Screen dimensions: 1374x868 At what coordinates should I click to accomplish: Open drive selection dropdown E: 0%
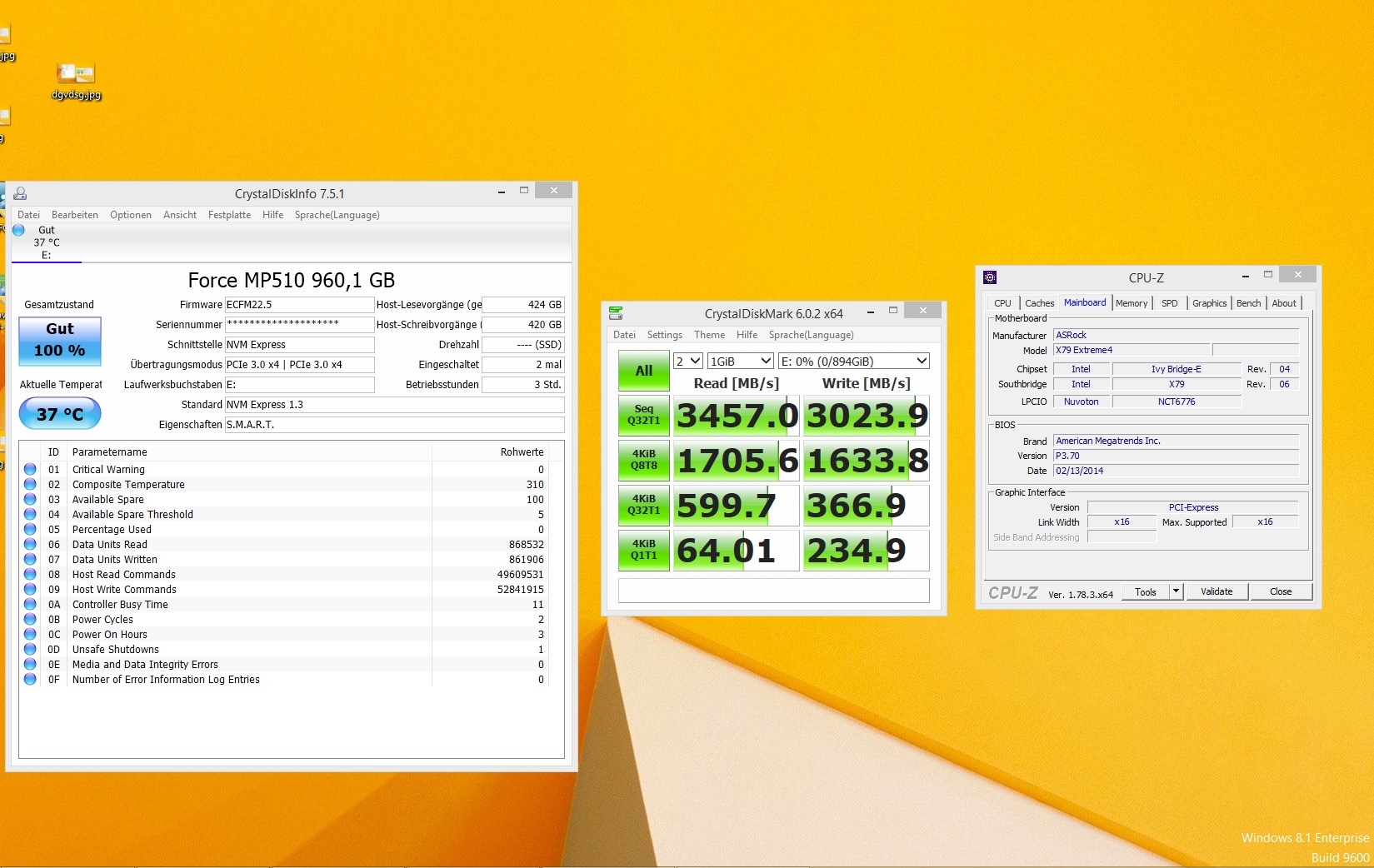pos(853,361)
